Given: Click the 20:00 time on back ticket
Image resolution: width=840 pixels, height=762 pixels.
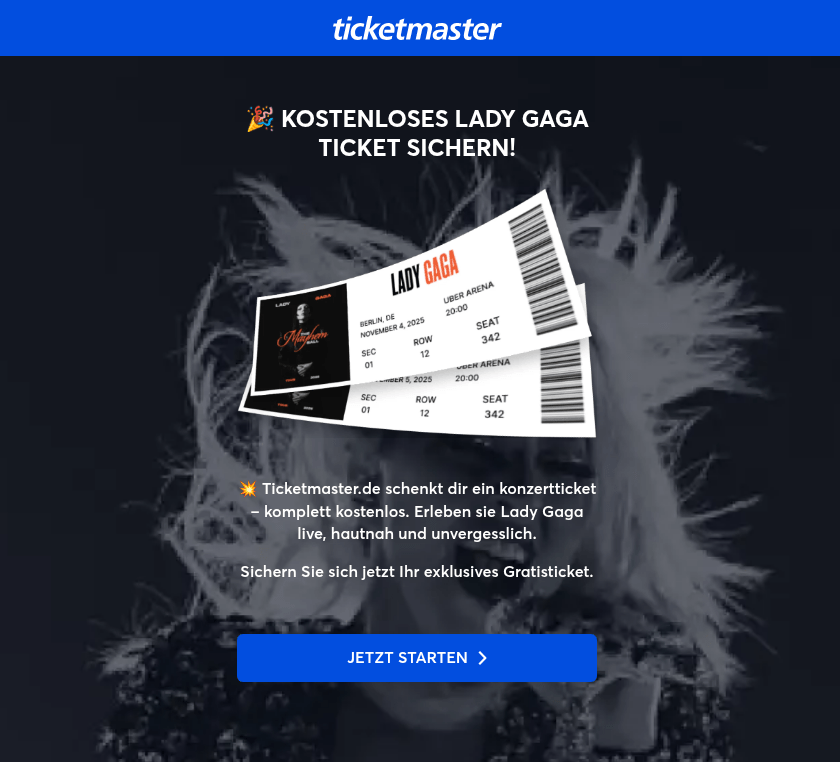Looking at the screenshot, I should 467,378.
